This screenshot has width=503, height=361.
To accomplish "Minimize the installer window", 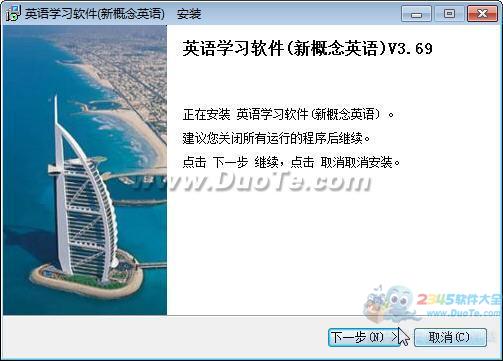I will [x=416, y=14].
